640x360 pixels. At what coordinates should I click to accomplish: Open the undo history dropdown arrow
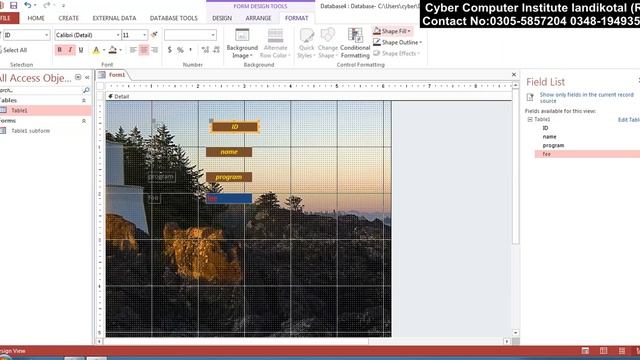click(35, 5)
